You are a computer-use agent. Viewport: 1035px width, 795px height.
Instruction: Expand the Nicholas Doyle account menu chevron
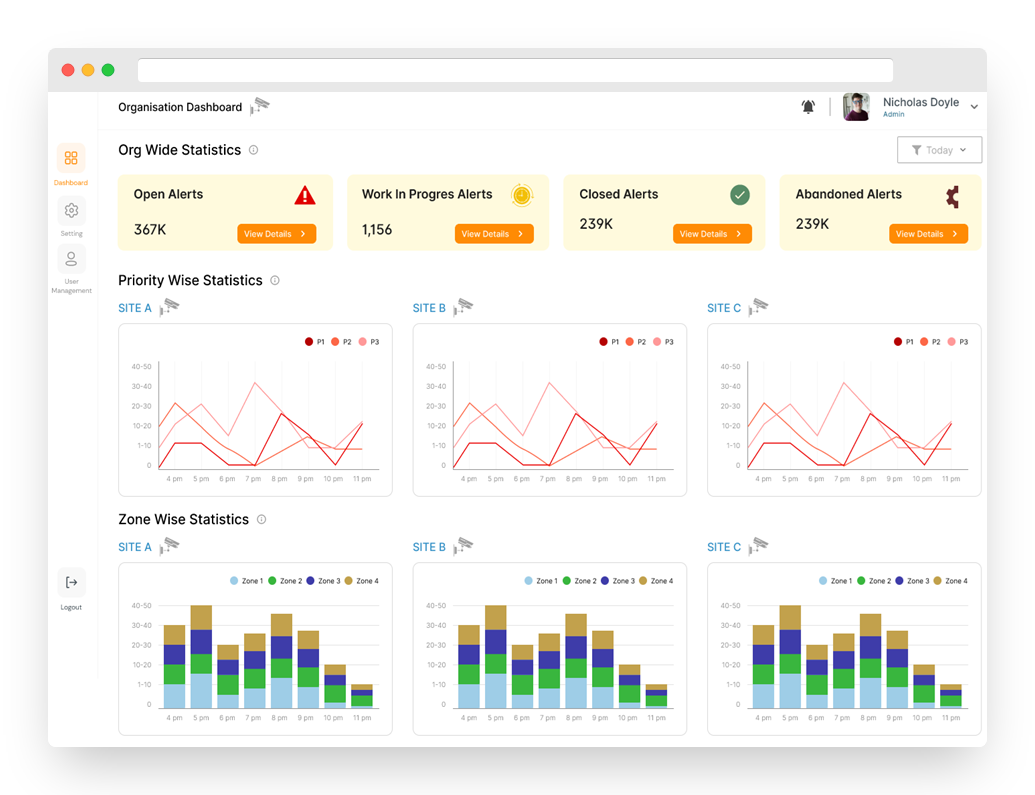pos(974,107)
